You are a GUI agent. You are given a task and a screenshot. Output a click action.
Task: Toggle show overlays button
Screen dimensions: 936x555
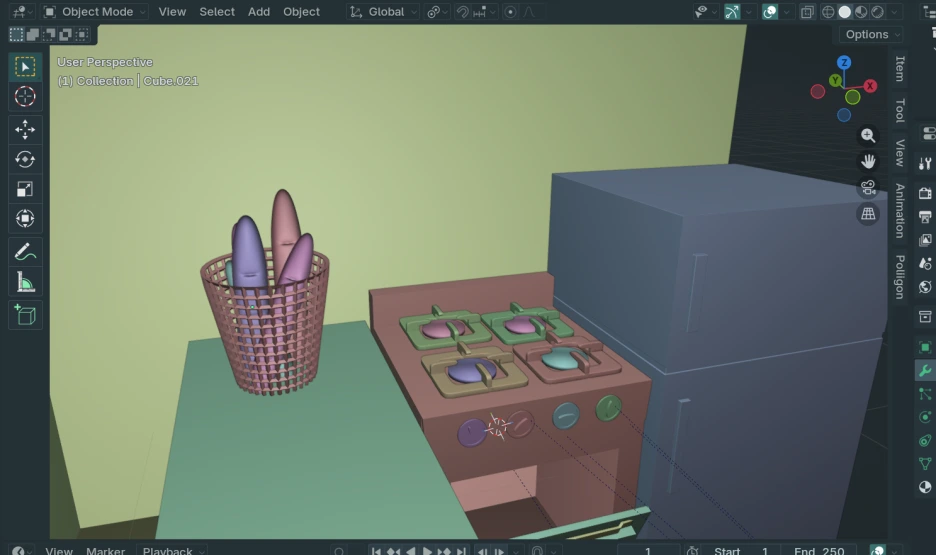[770, 12]
